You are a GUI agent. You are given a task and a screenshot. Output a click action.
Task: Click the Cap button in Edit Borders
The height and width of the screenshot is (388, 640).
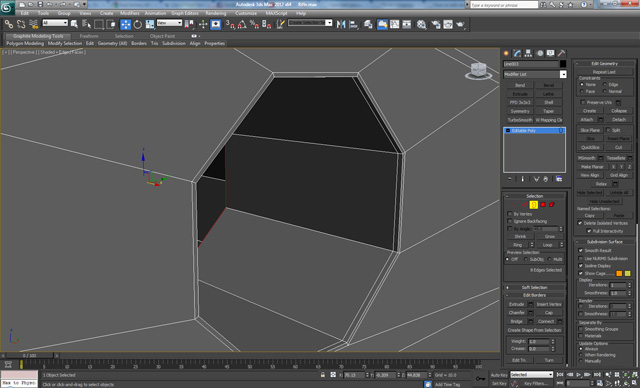pos(549,313)
